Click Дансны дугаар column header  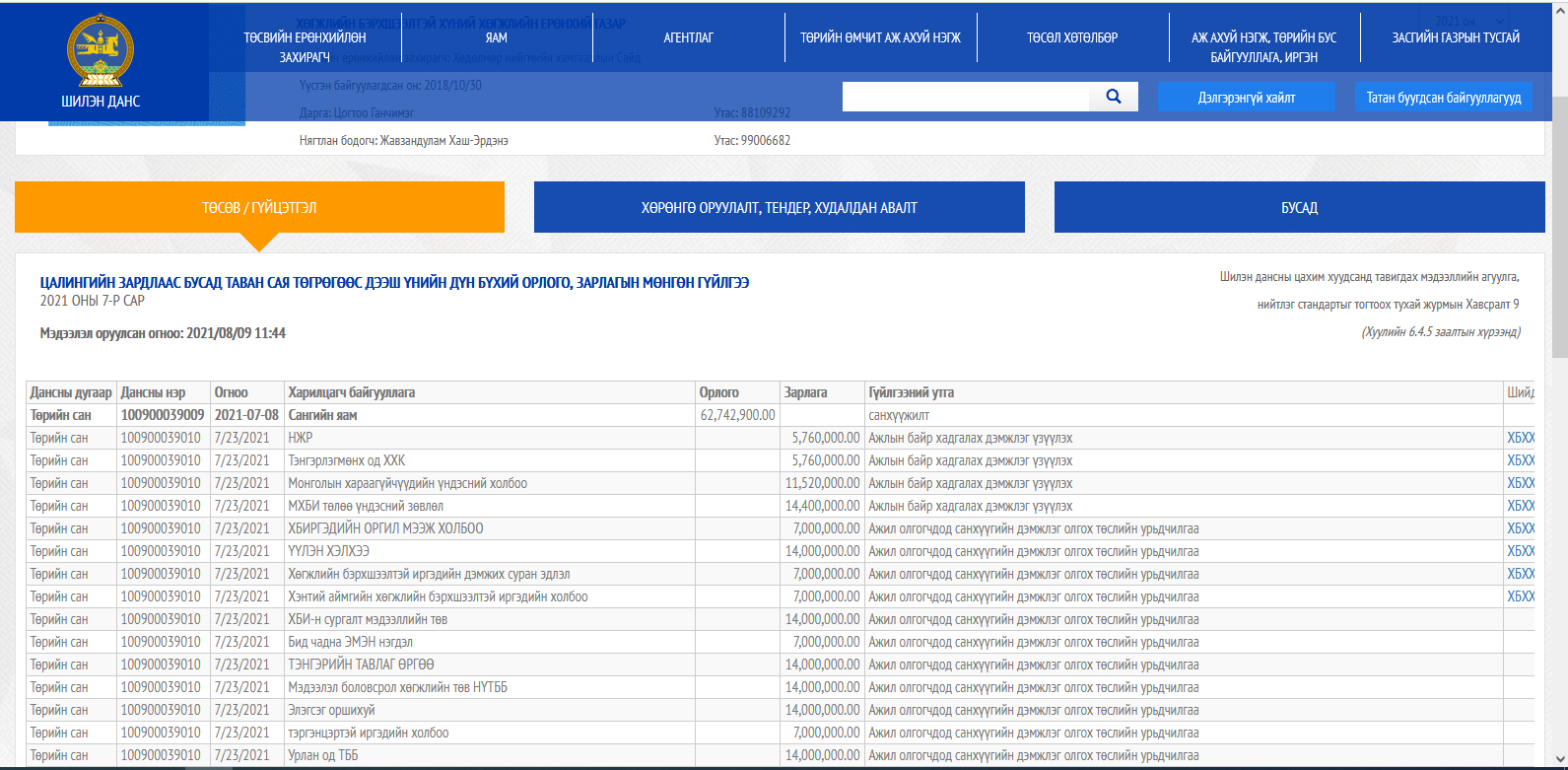(71, 392)
